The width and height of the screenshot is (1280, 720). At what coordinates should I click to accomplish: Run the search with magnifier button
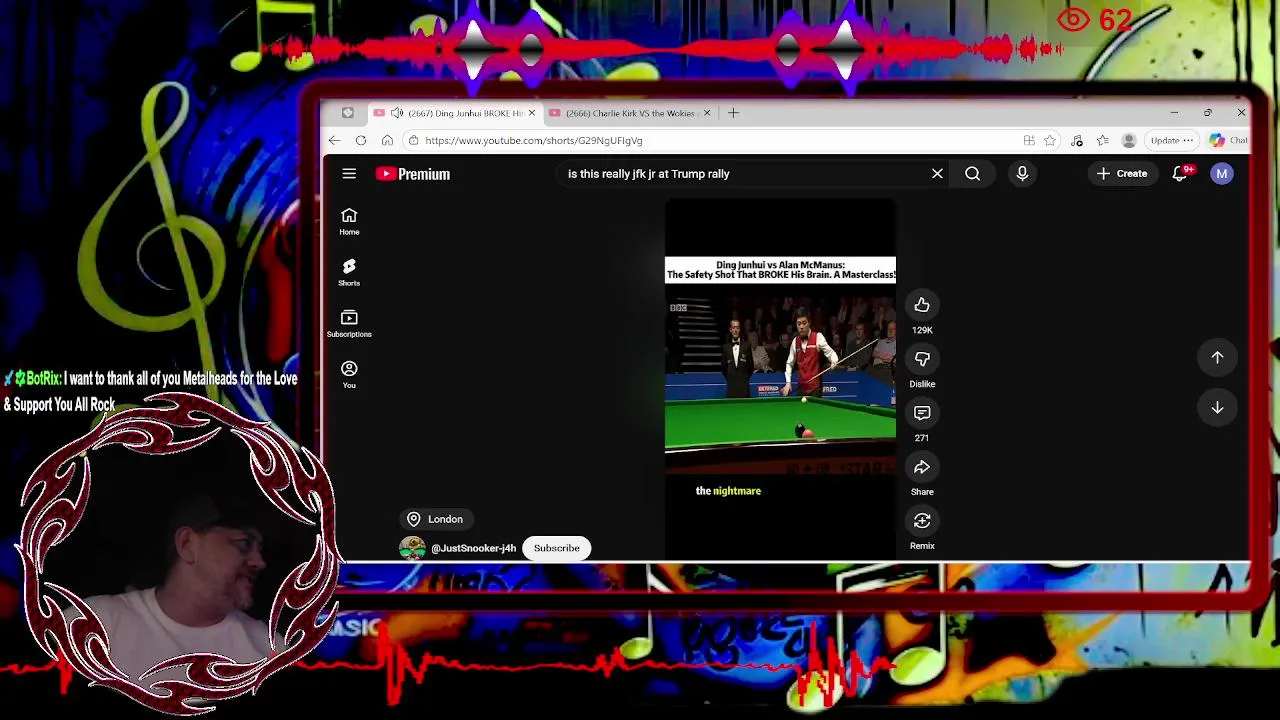click(972, 174)
